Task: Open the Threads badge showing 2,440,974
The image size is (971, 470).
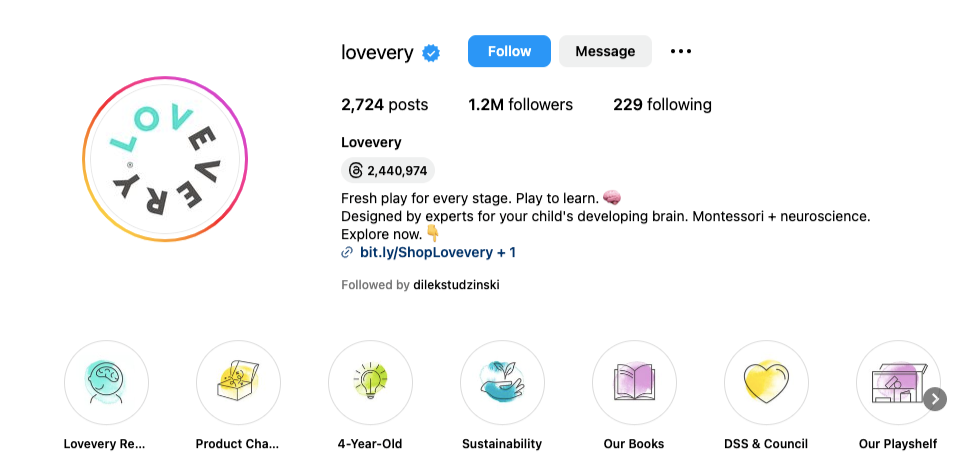Action: tap(388, 171)
